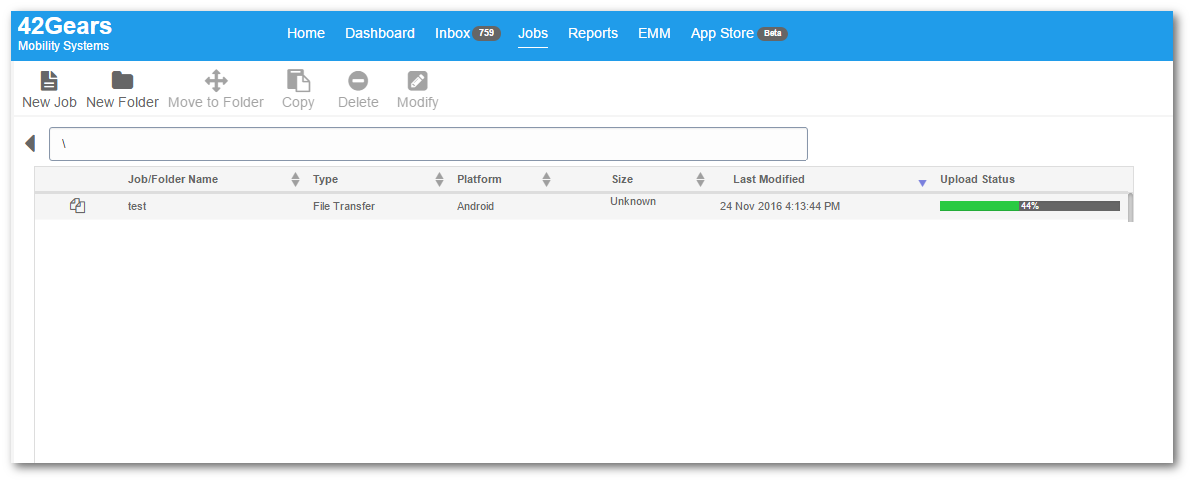
Task: Open the Dashboard tab
Action: pos(380,33)
